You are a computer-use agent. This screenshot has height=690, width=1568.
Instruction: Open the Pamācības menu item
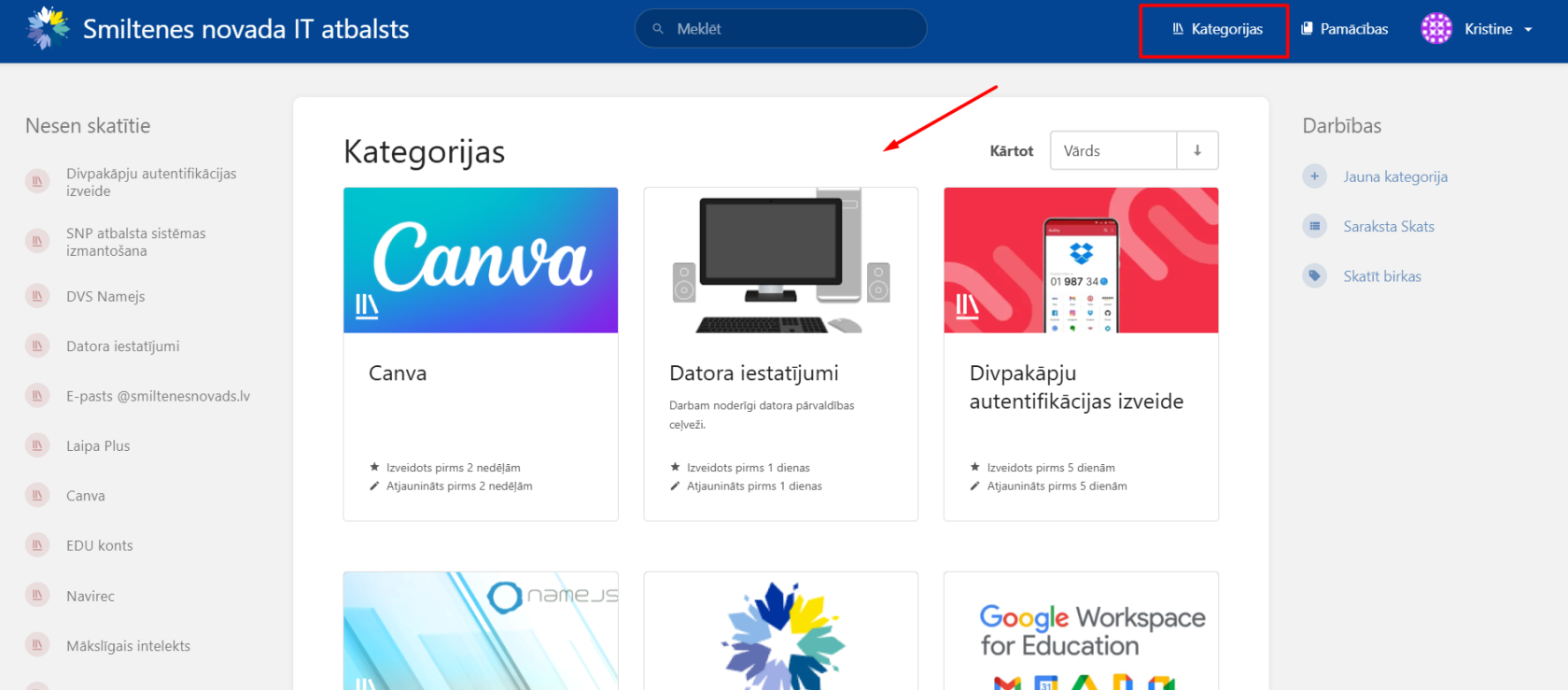point(1344,29)
